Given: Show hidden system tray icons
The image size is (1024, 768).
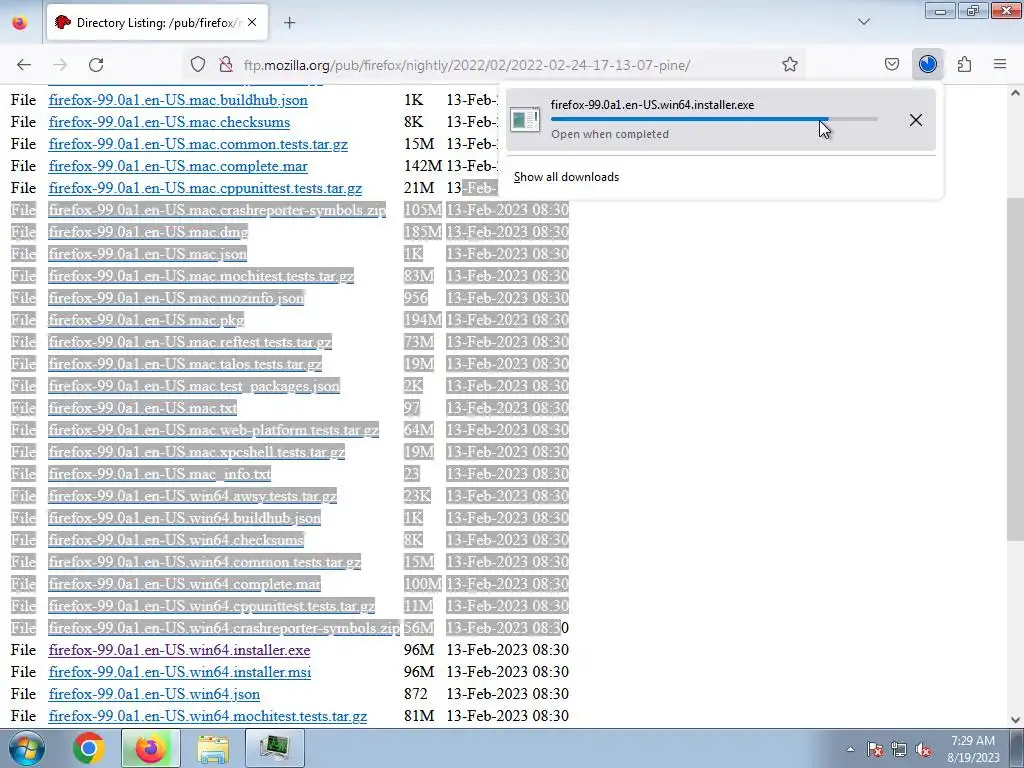Looking at the screenshot, I should [x=850, y=749].
